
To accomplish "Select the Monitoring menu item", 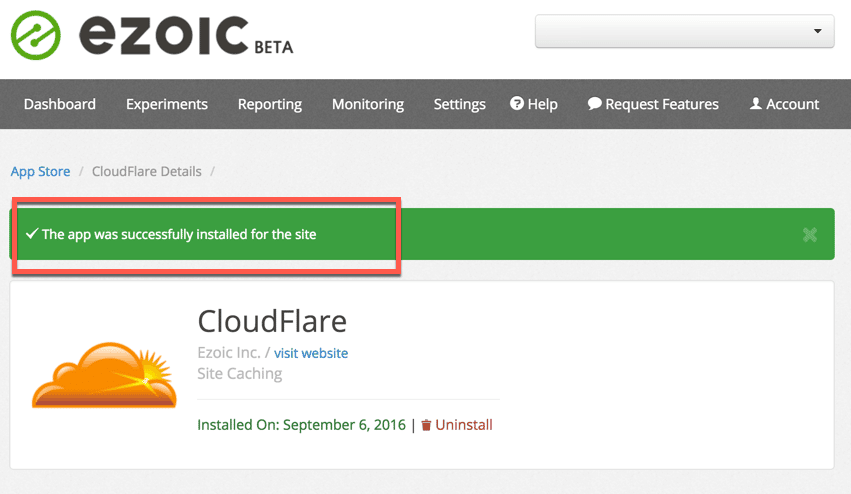I will [x=368, y=104].
